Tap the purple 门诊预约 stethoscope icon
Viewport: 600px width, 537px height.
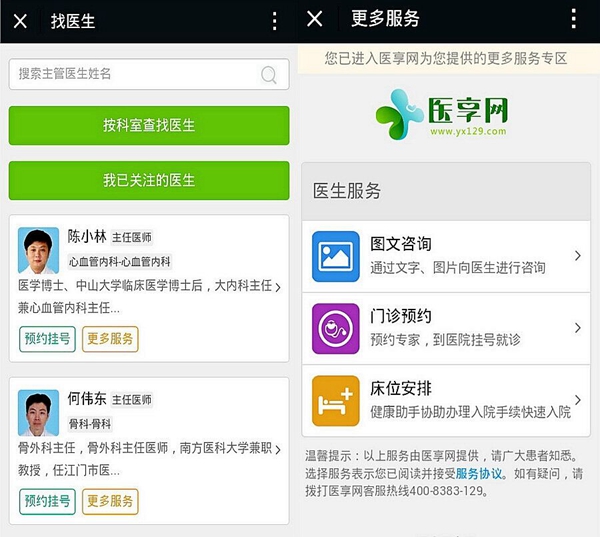pyautogui.click(x=336, y=328)
